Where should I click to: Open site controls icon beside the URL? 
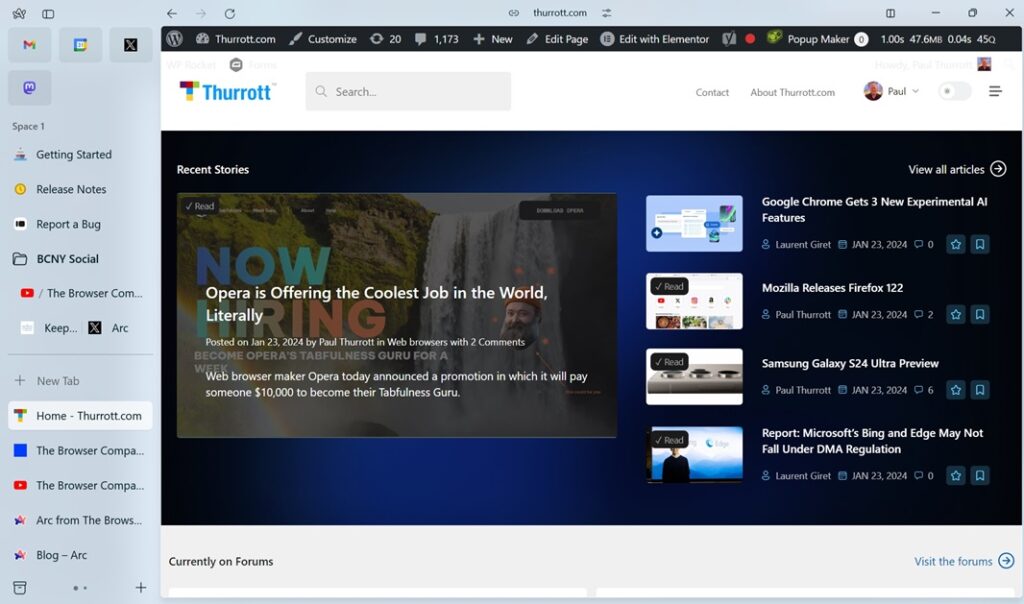pyautogui.click(x=607, y=13)
